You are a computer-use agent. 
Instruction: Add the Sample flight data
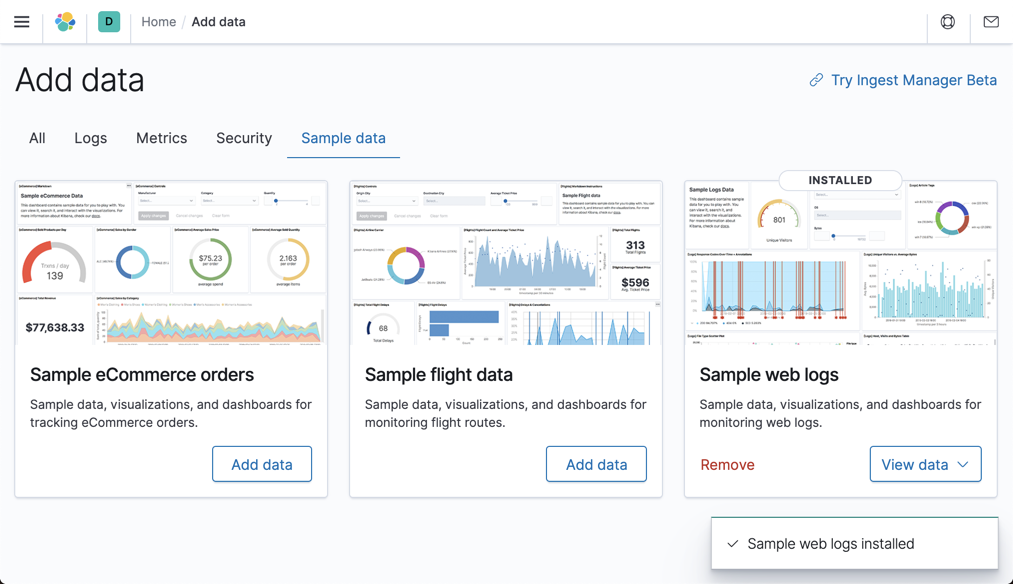[x=596, y=463]
